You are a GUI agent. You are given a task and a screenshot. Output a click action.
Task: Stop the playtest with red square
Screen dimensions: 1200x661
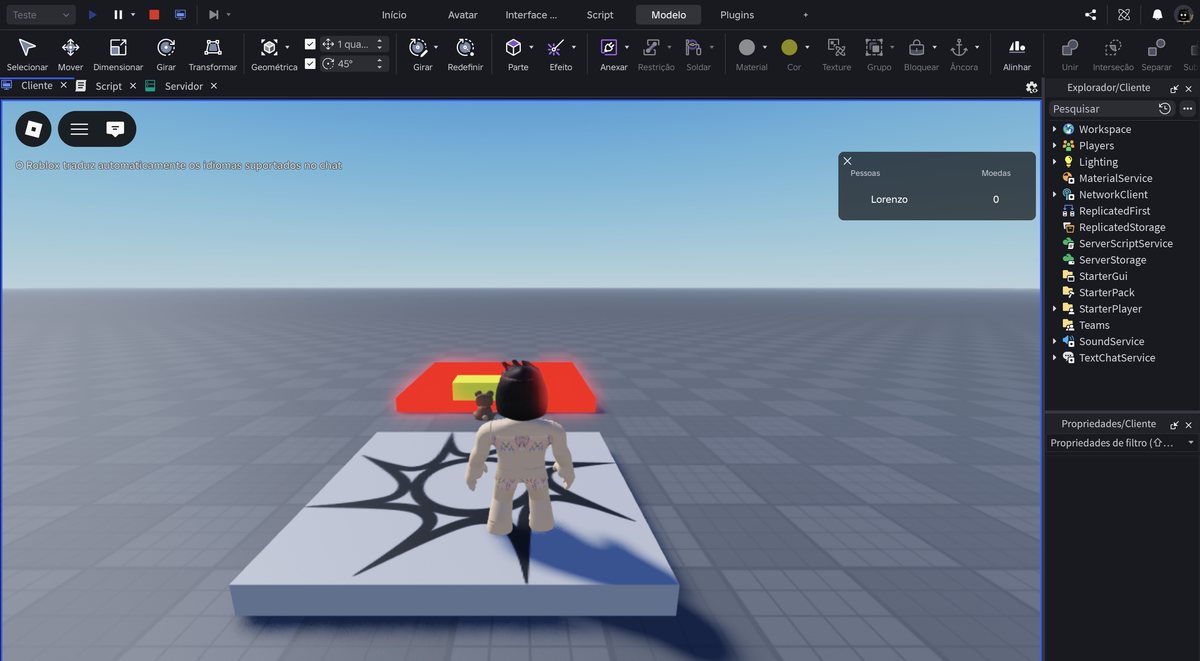coord(154,15)
